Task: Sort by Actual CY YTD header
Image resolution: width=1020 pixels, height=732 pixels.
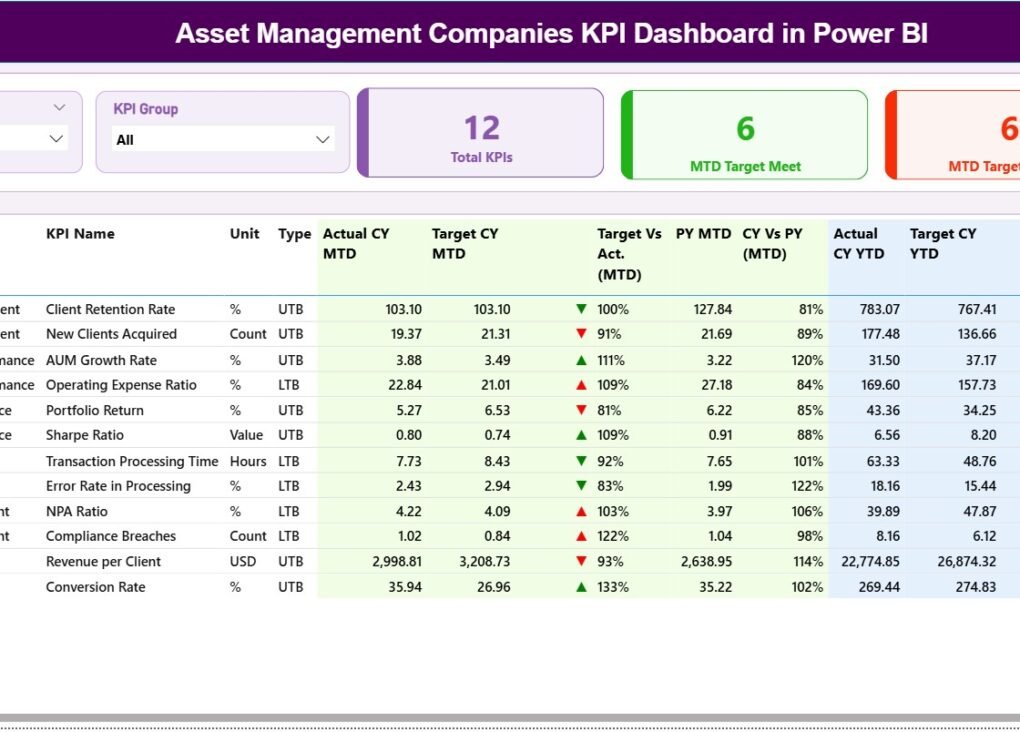Action: point(859,243)
